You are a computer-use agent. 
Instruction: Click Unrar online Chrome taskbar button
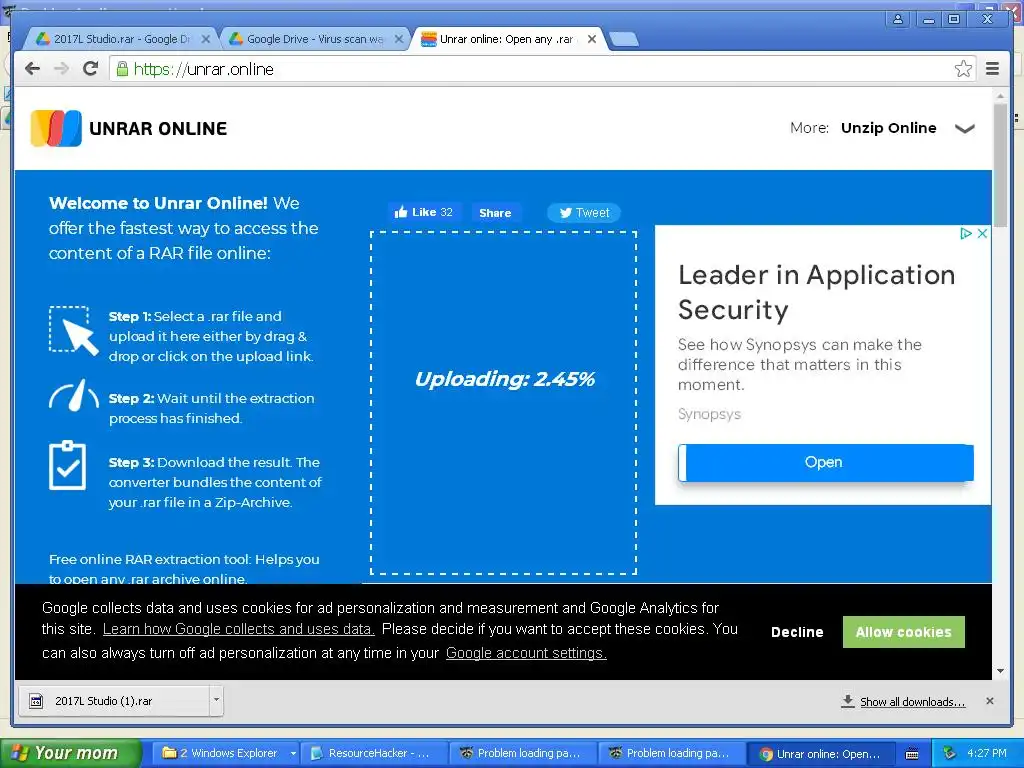pyautogui.click(x=821, y=754)
